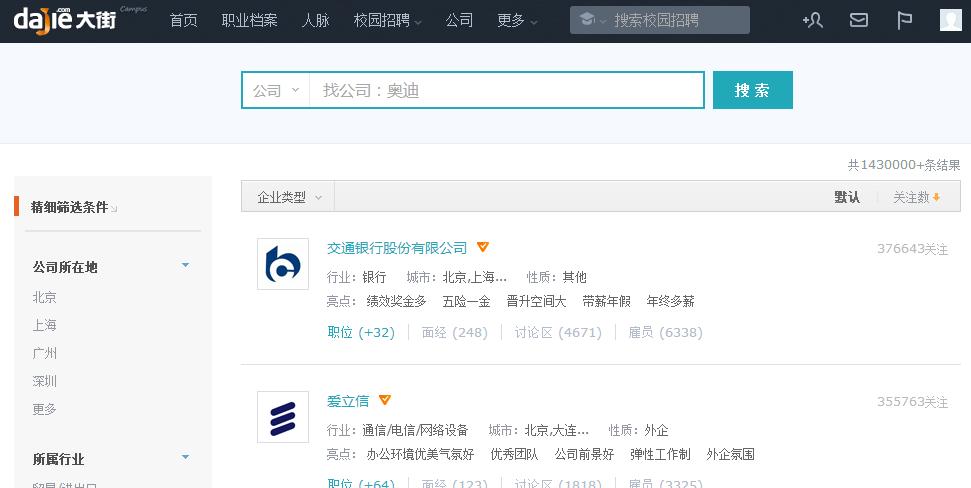The image size is (971, 488).
Task: Click the Dajie logo
Action: pos(65,19)
